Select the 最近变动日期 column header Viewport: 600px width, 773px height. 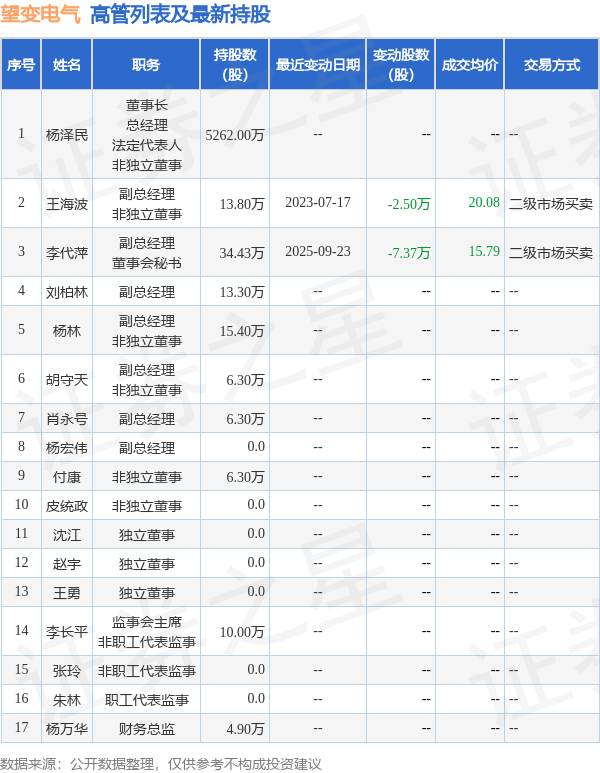tap(318, 65)
